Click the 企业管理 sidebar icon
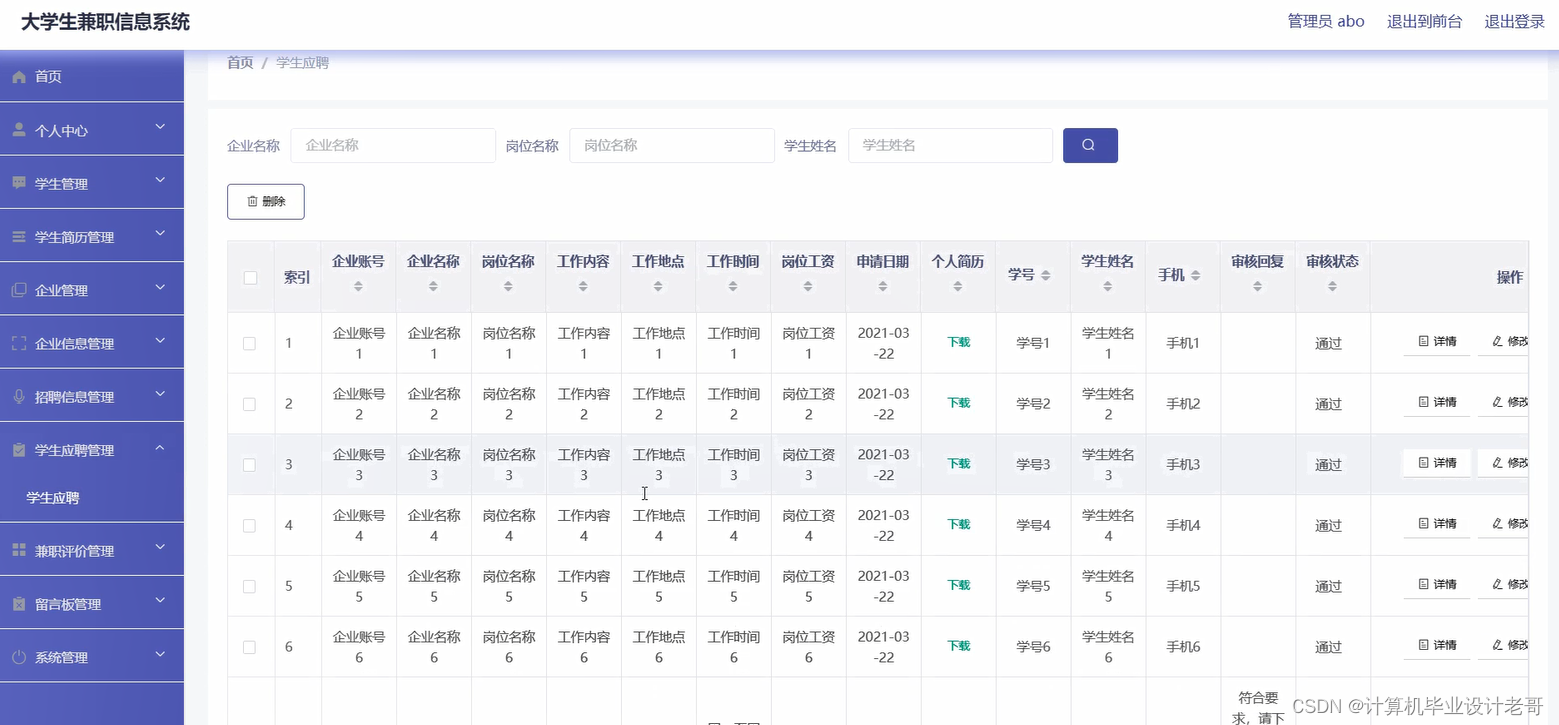 point(19,290)
